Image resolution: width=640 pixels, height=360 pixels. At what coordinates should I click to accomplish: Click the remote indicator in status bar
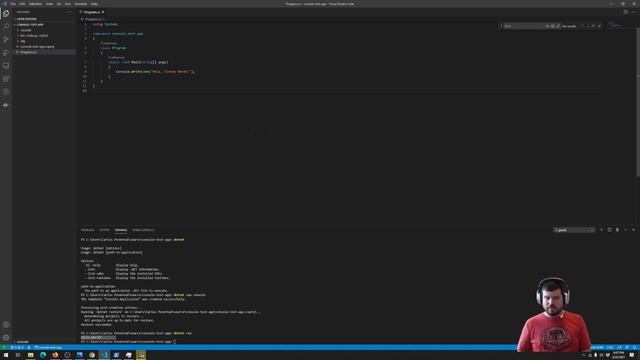point(4,347)
